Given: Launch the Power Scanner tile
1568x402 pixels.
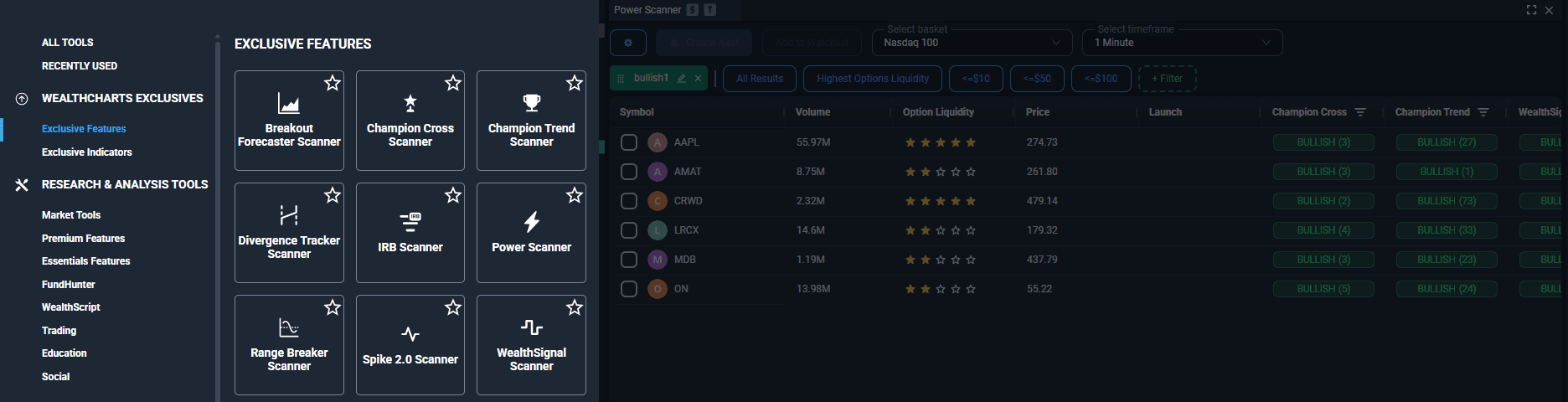Looking at the screenshot, I should (x=531, y=233).
